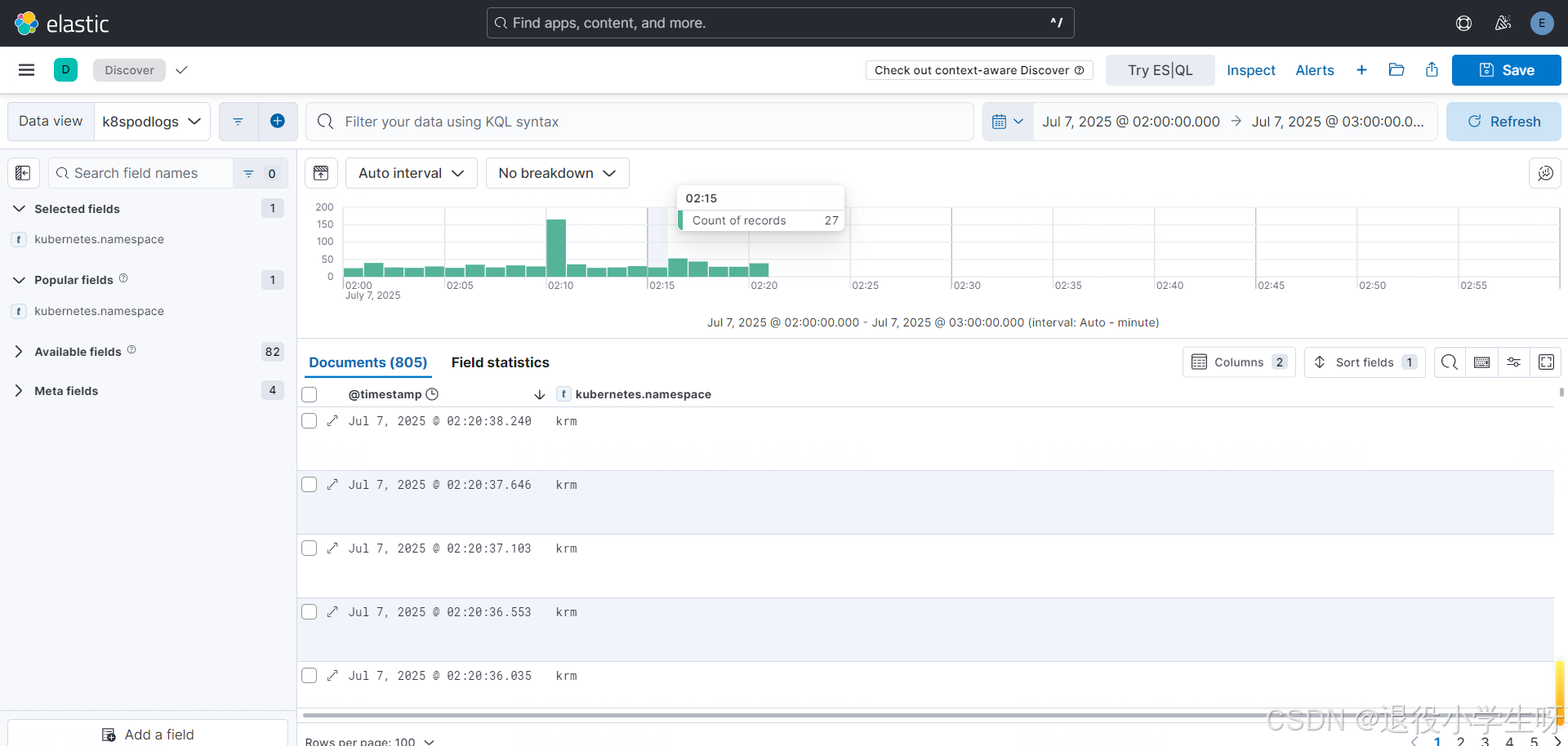Open the Auto interval dropdown
Viewport: 1568px width, 746px height.
tap(412, 173)
